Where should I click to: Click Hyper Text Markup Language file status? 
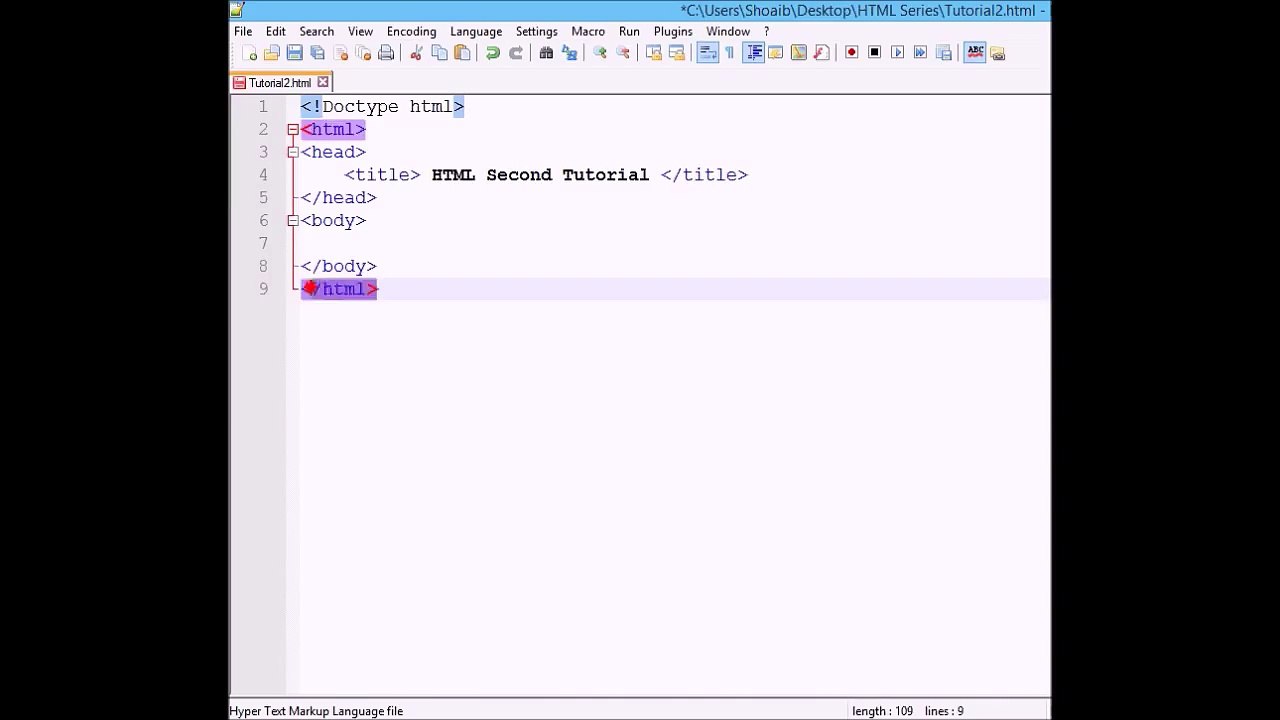click(x=316, y=711)
